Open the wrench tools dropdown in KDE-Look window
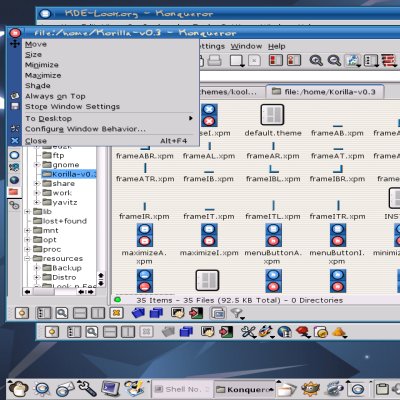Viewport: 400px width, 400px height. coord(248,332)
